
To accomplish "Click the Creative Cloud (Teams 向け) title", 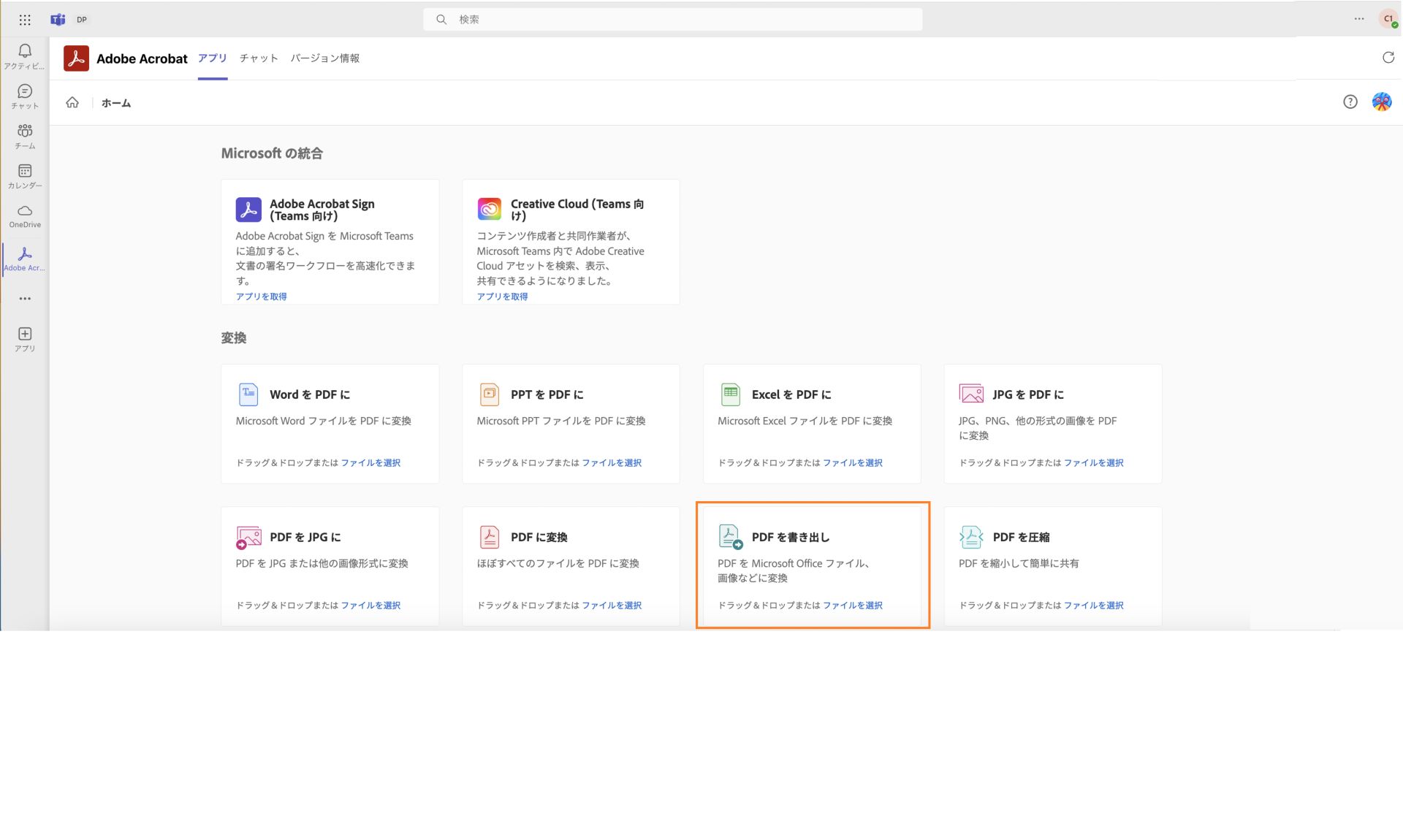I will (577, 210).
